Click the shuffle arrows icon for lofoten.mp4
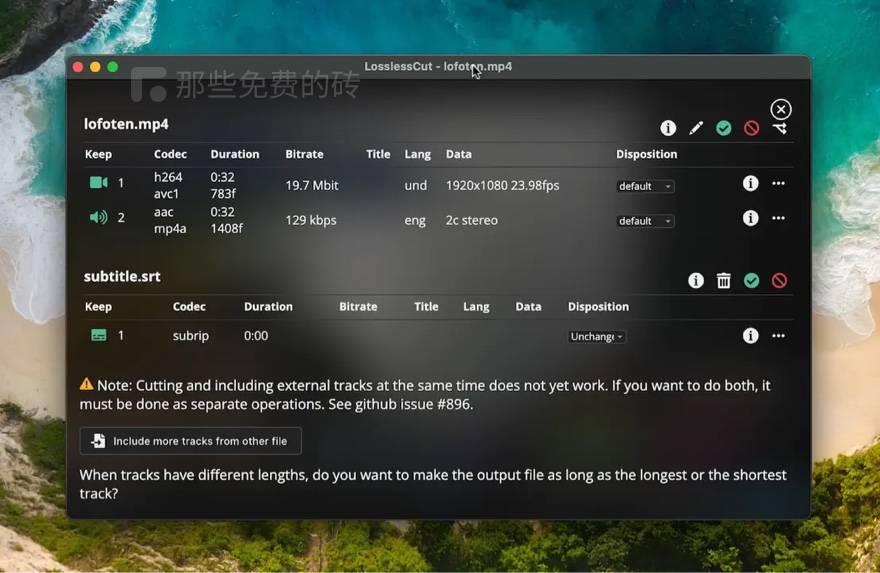Viewport: 880px width, 573px height. [x=780, y=129]
